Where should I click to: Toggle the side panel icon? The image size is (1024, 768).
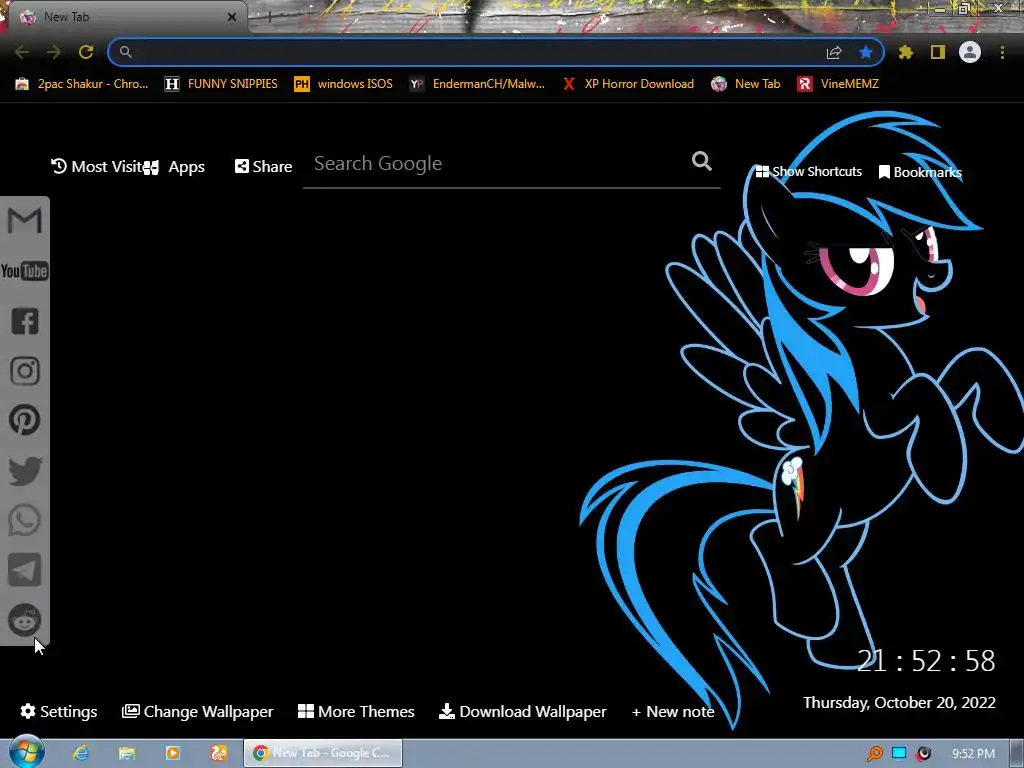point(938,52)
